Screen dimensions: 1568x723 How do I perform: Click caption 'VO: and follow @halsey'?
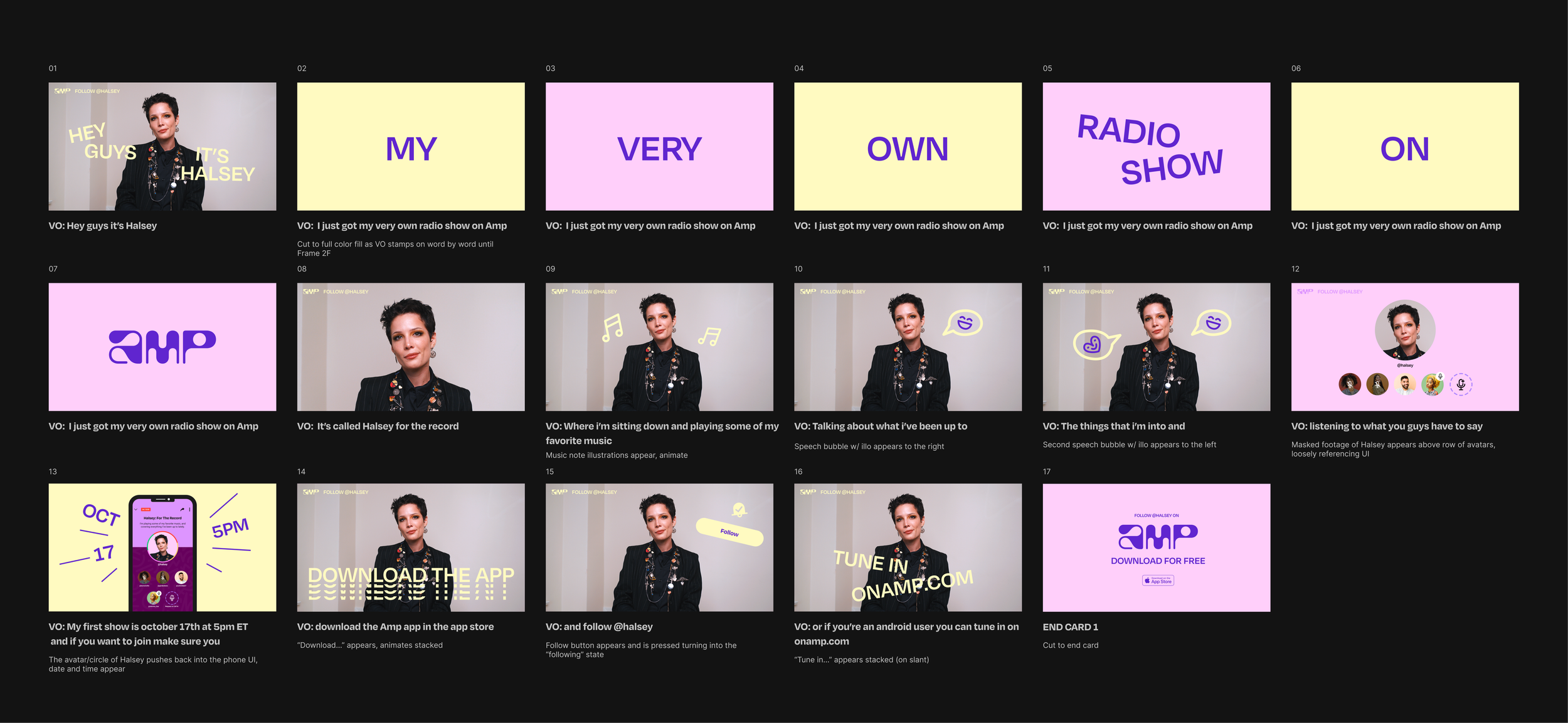click(599, 627)
